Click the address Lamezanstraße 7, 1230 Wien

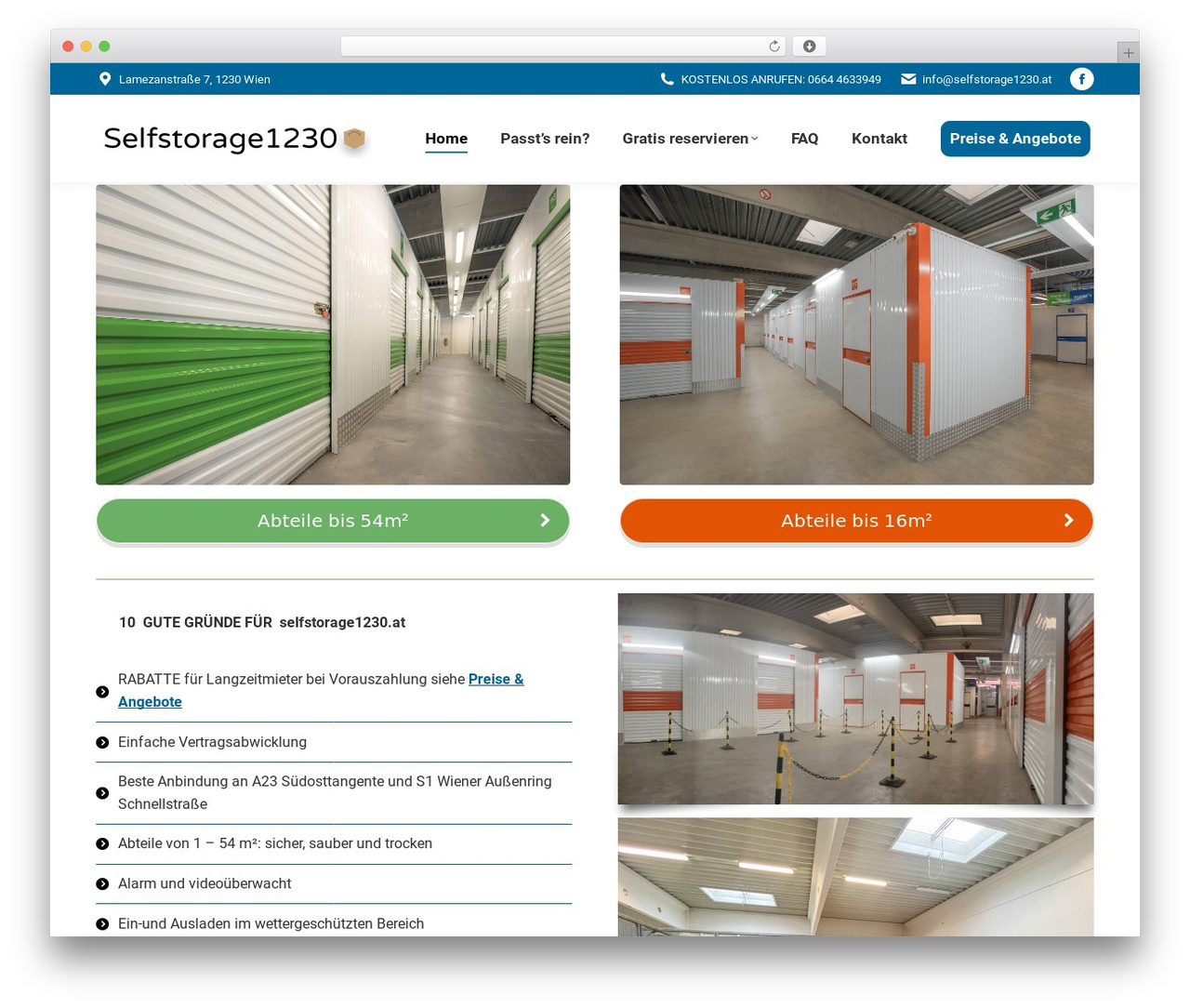(194, 79)
